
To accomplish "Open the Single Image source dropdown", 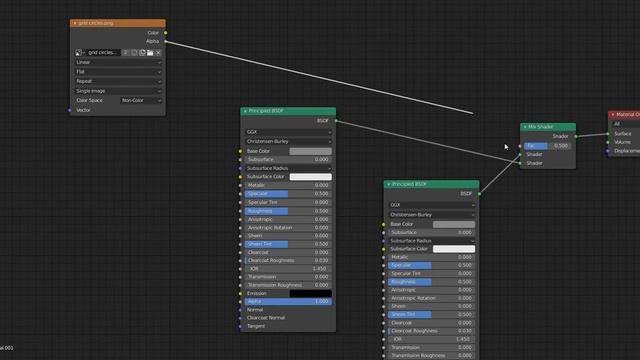I will (118, 91).
